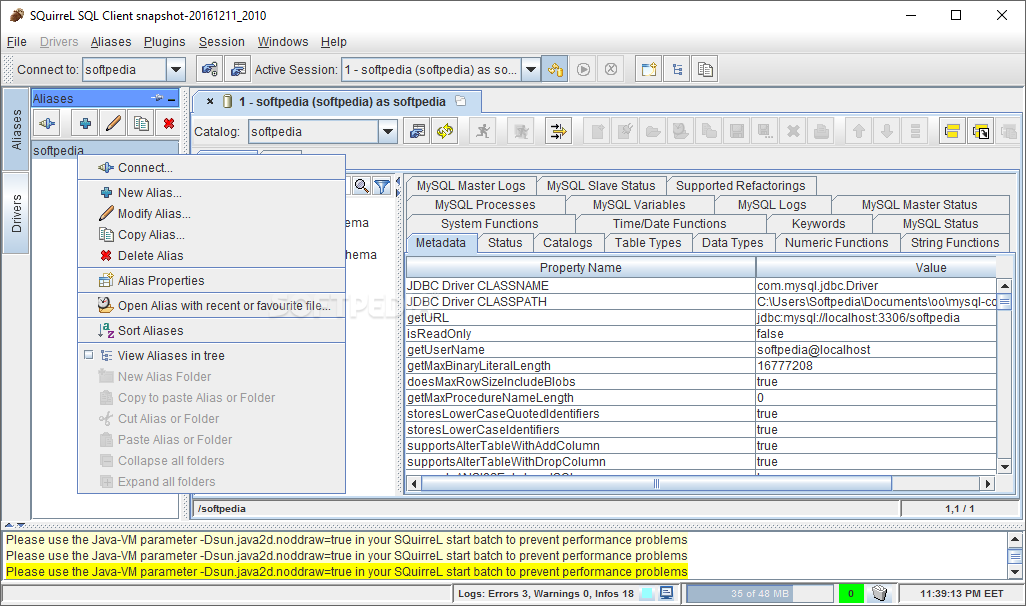The image size is (1026, 606).
Task: Click the trash garbage collect icon in status bar
Action: point(880,594)
